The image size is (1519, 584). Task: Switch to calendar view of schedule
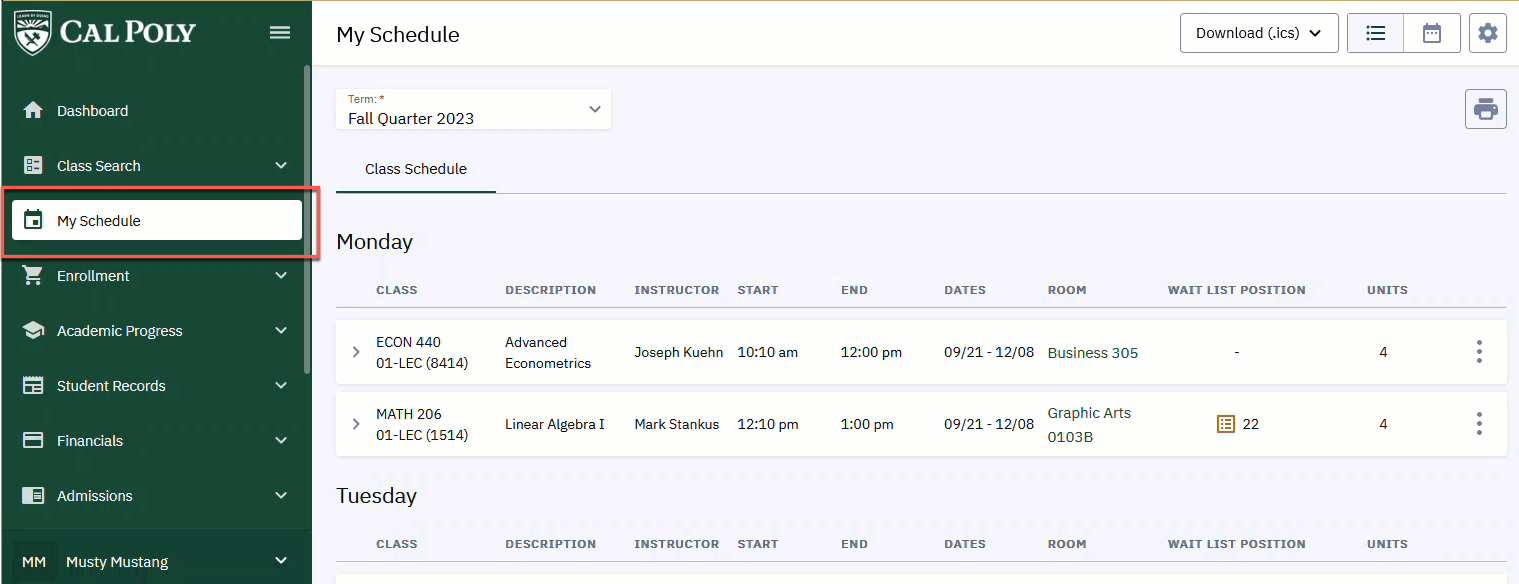coord(1432,33)
